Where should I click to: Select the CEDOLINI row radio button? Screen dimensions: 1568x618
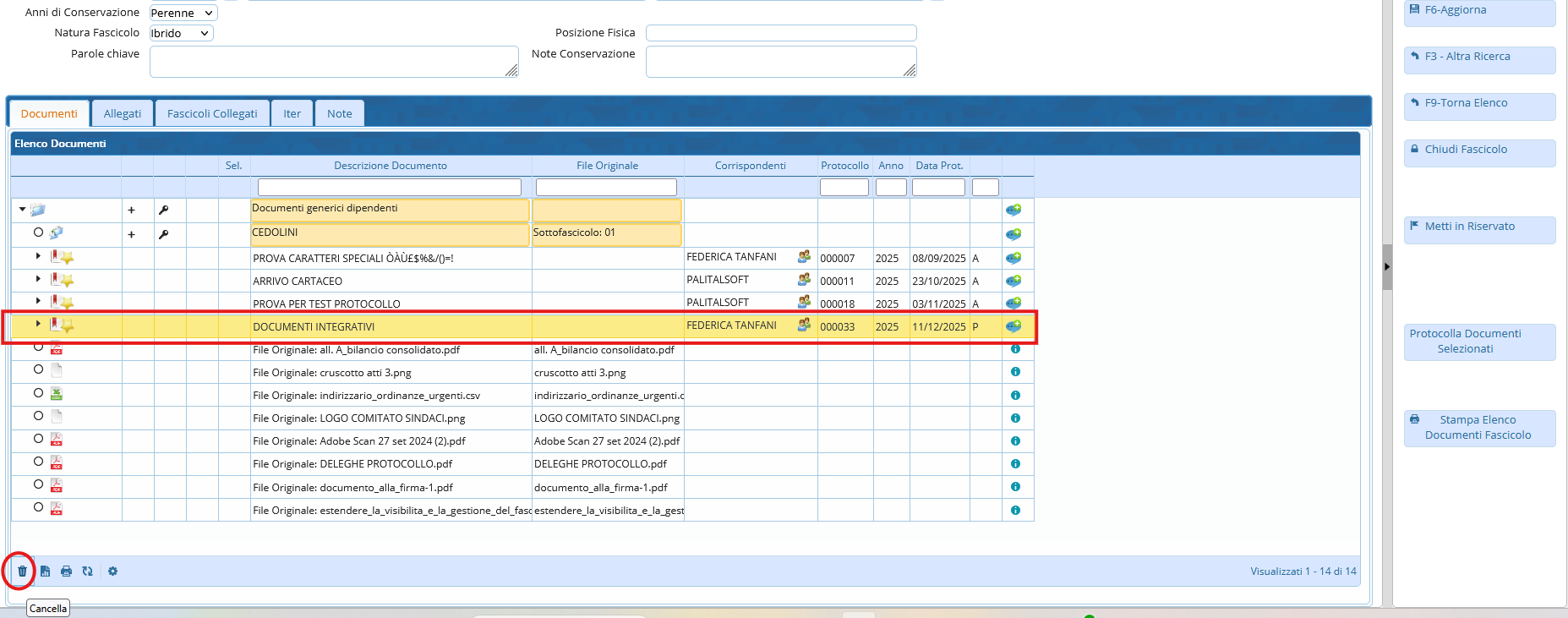point(38,232)
